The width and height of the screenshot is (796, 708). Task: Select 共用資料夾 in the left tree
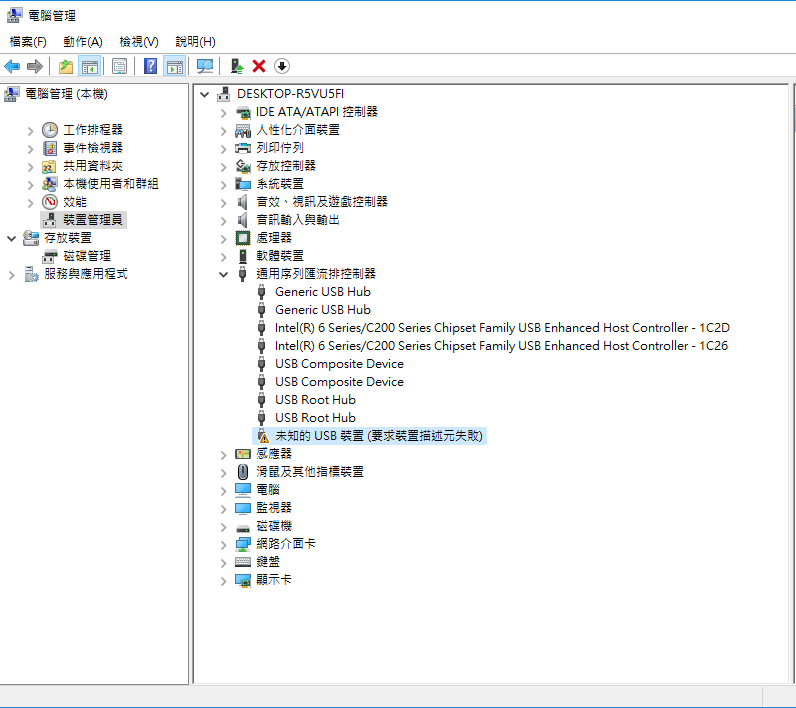click(93, 166)
